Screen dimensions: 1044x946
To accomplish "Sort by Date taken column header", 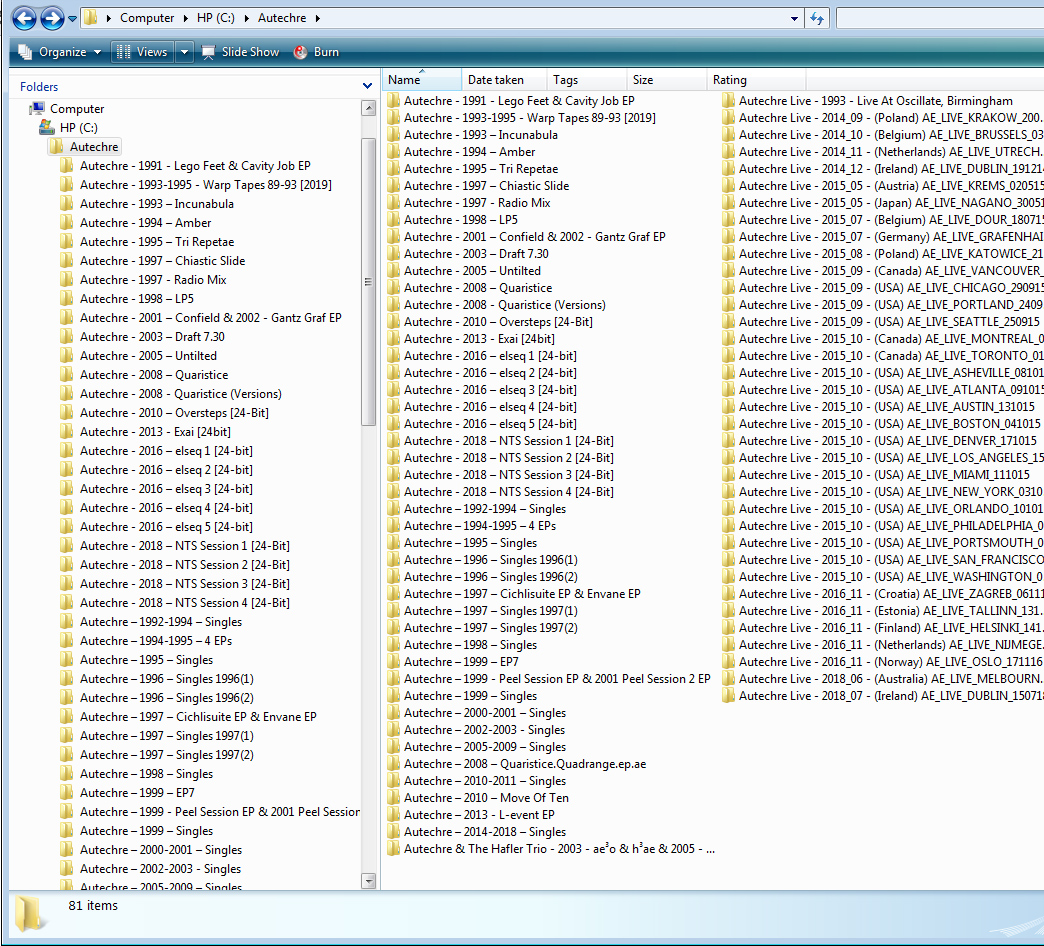I will pos(504,80).
